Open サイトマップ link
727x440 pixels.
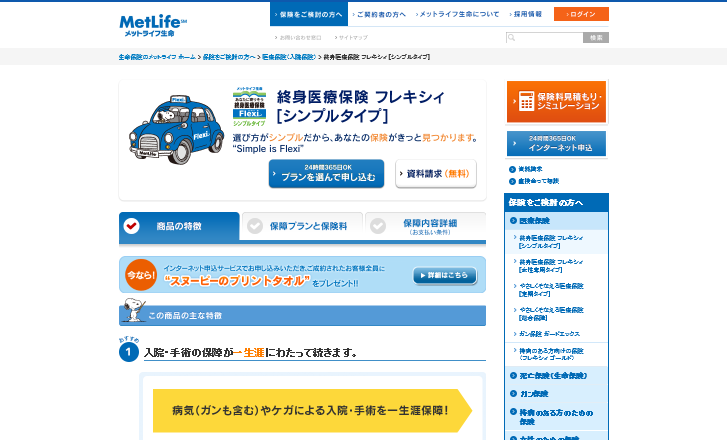351,38
